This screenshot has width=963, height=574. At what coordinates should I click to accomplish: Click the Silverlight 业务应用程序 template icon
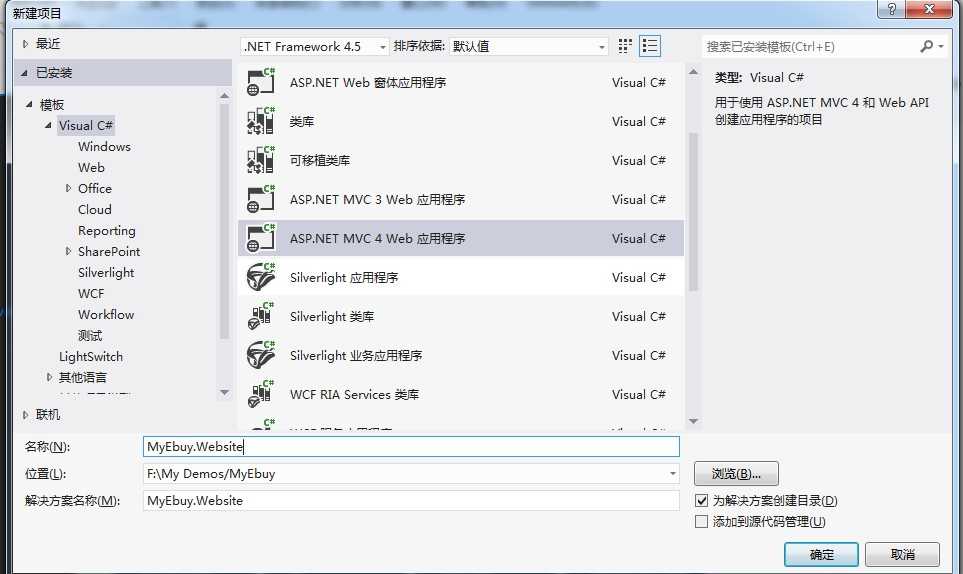click(x=260, y=355)
